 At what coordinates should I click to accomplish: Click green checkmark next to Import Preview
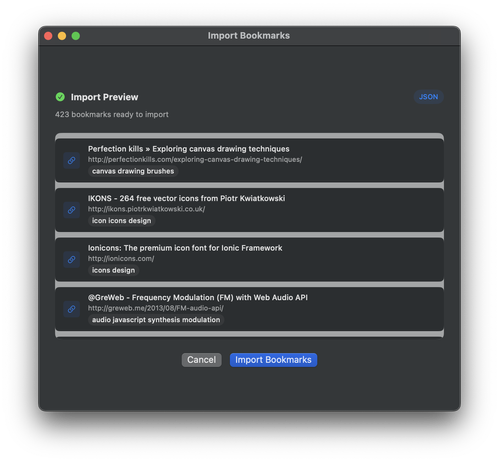pyautogui.click(x=60, y=97)
